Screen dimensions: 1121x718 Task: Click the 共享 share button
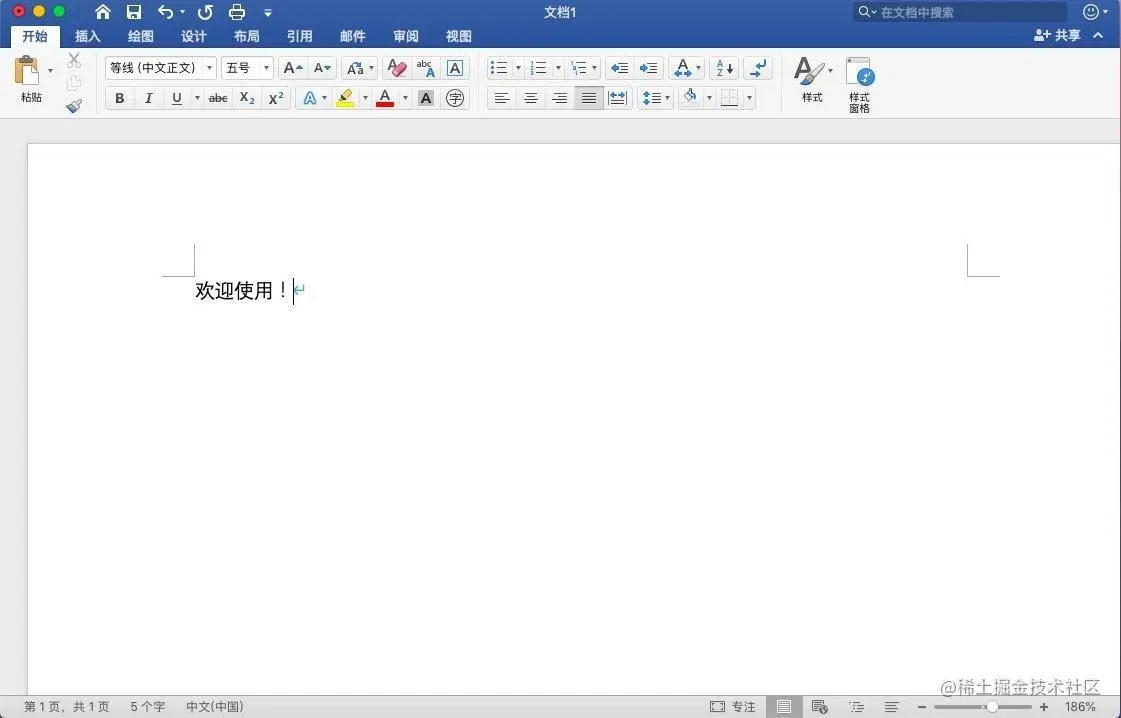tap(1057, 35)
